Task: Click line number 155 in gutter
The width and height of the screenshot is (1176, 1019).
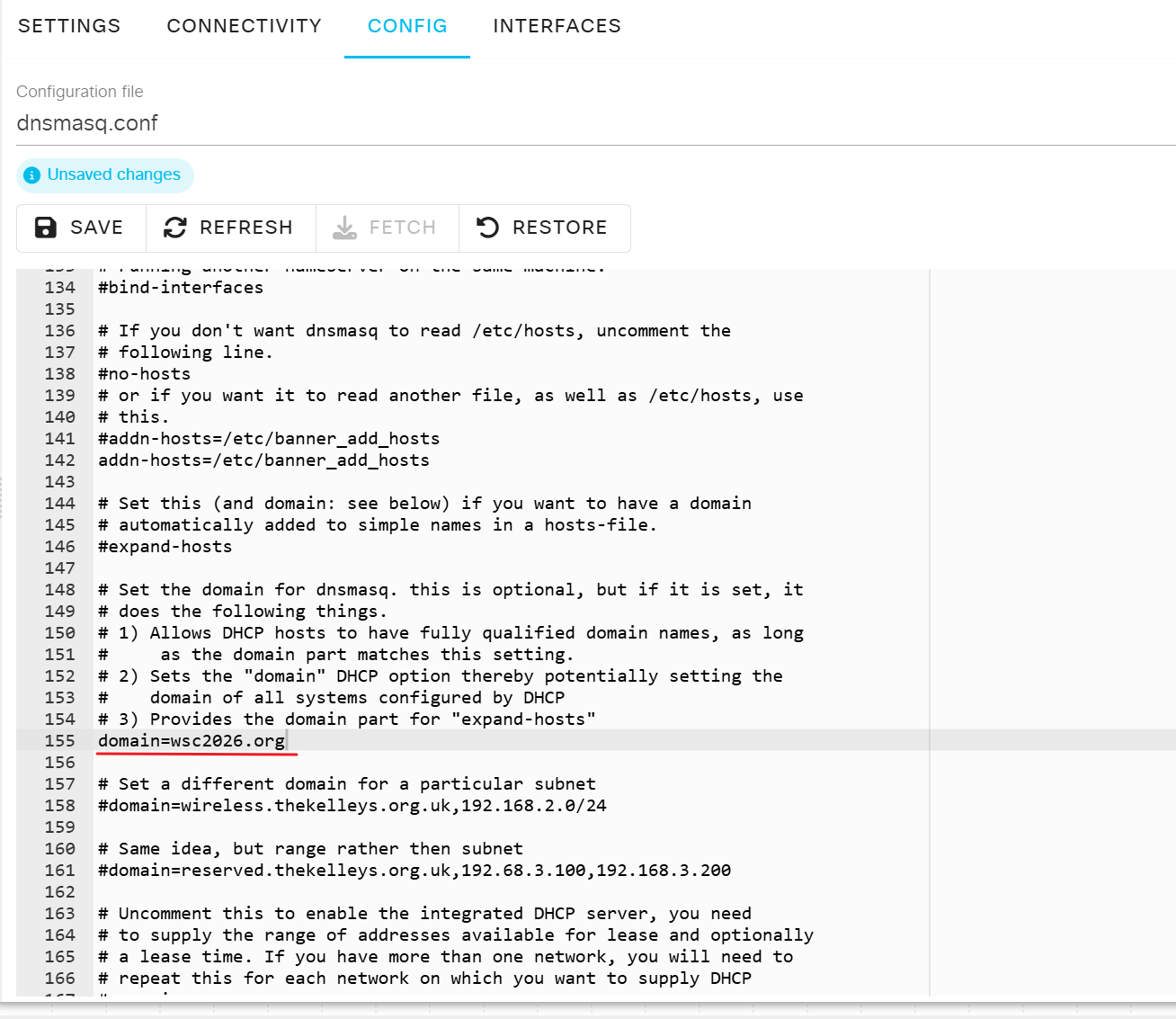Action: coord(60,740)
